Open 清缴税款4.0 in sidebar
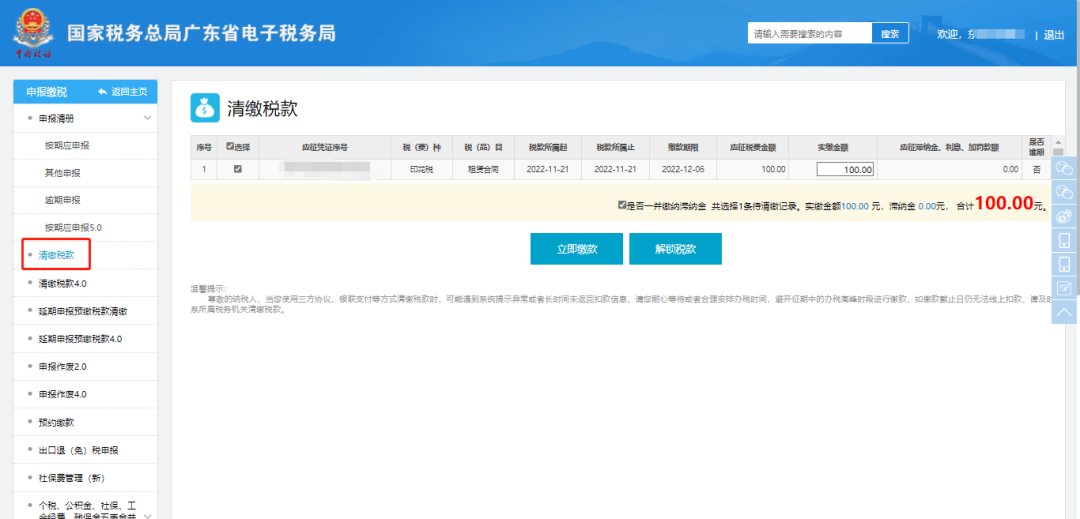The height and width of the screenshot is (519, 1080). [63, 283]
